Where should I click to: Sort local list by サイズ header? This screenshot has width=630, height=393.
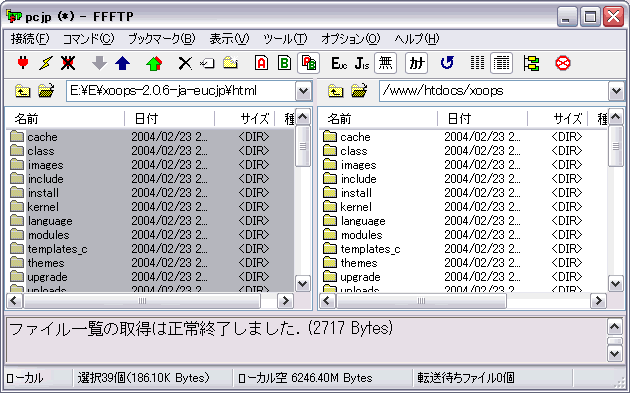coord(245,119)
